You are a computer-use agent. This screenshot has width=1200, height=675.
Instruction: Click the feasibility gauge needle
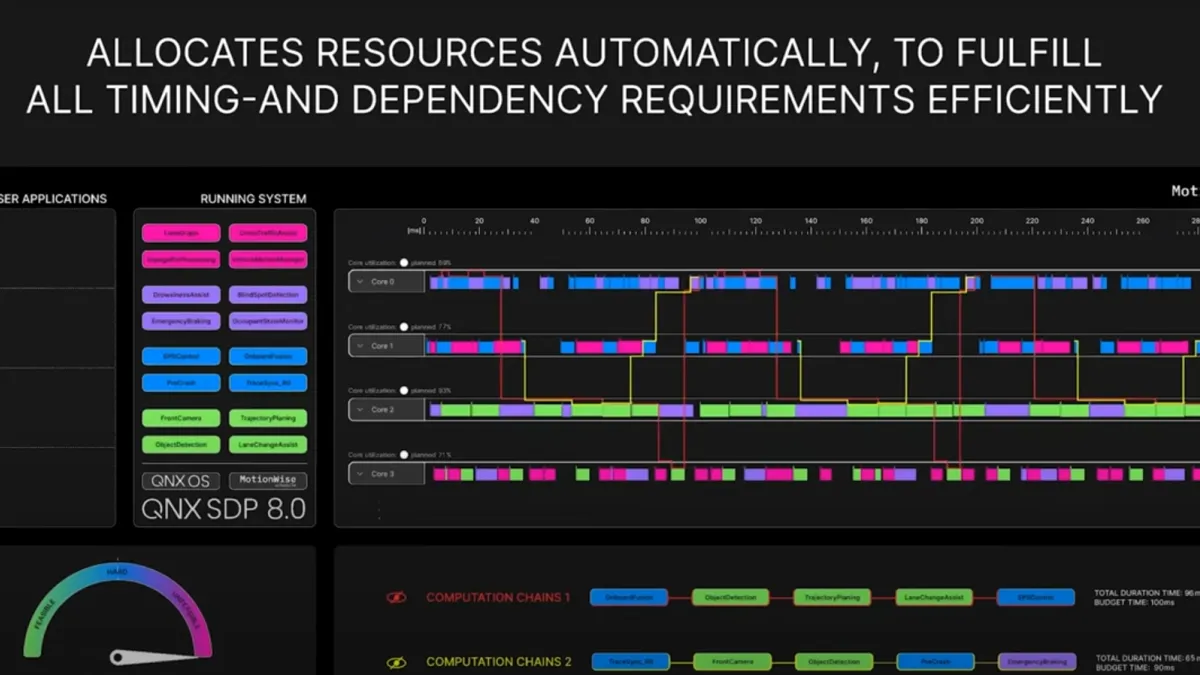coord(150,657)
